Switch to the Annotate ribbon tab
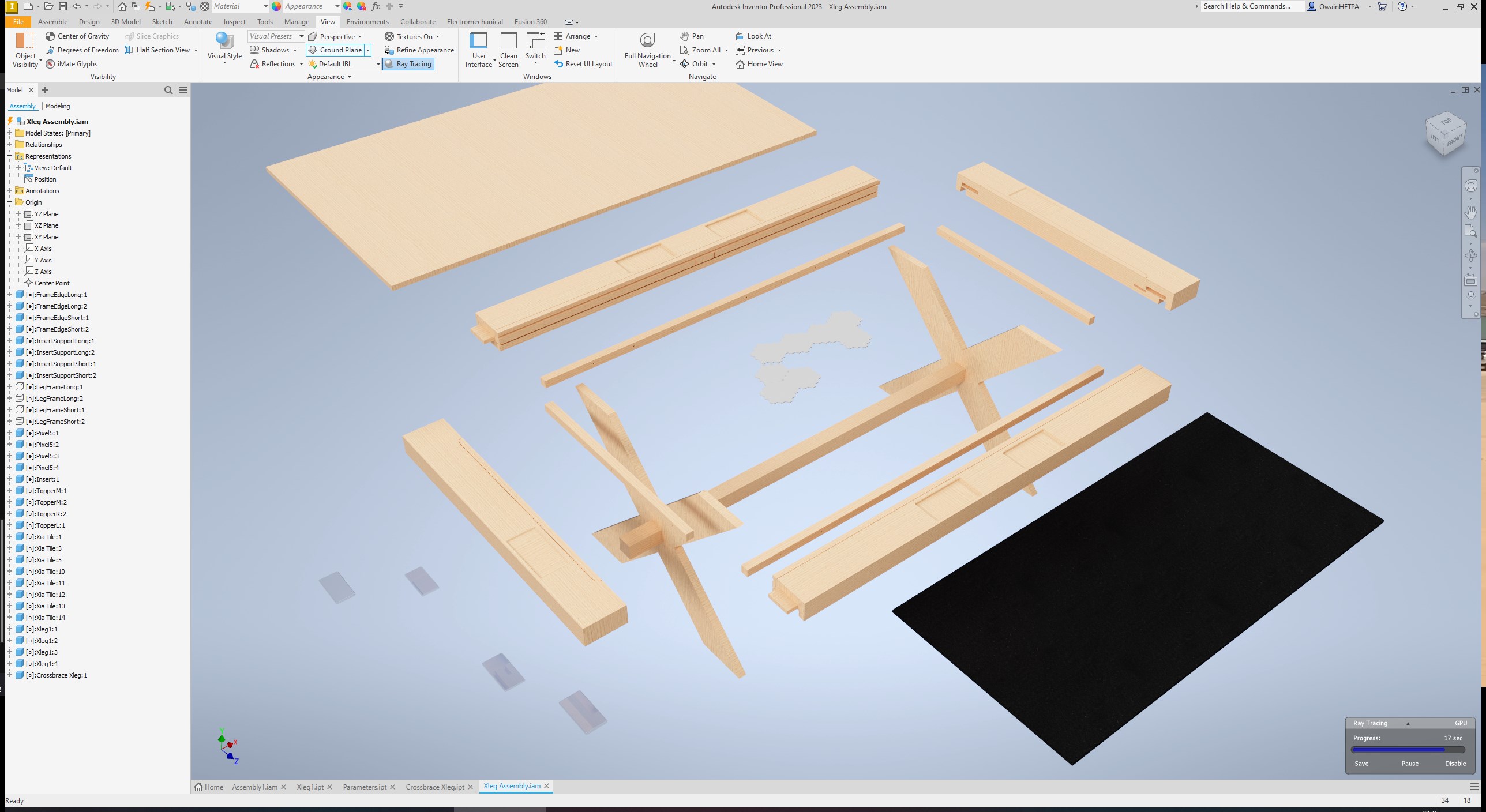The width and height of the screenshot is (1486, 812). [x=198, y=22]
